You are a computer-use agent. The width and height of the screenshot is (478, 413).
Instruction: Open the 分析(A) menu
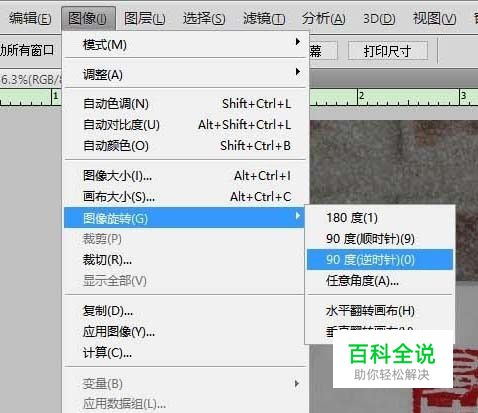point(323,18)
